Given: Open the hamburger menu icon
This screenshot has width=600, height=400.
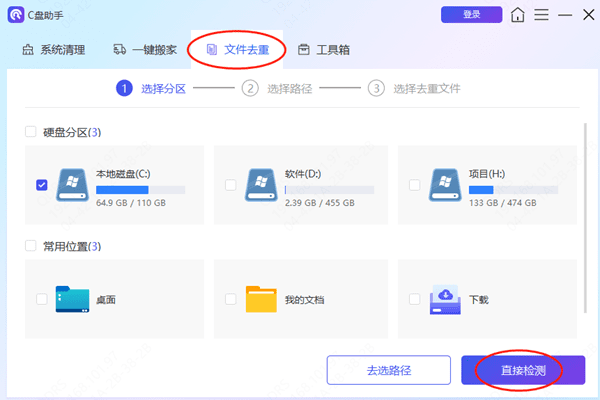Looking at the screenshot, I should click(x=541, y=15).
